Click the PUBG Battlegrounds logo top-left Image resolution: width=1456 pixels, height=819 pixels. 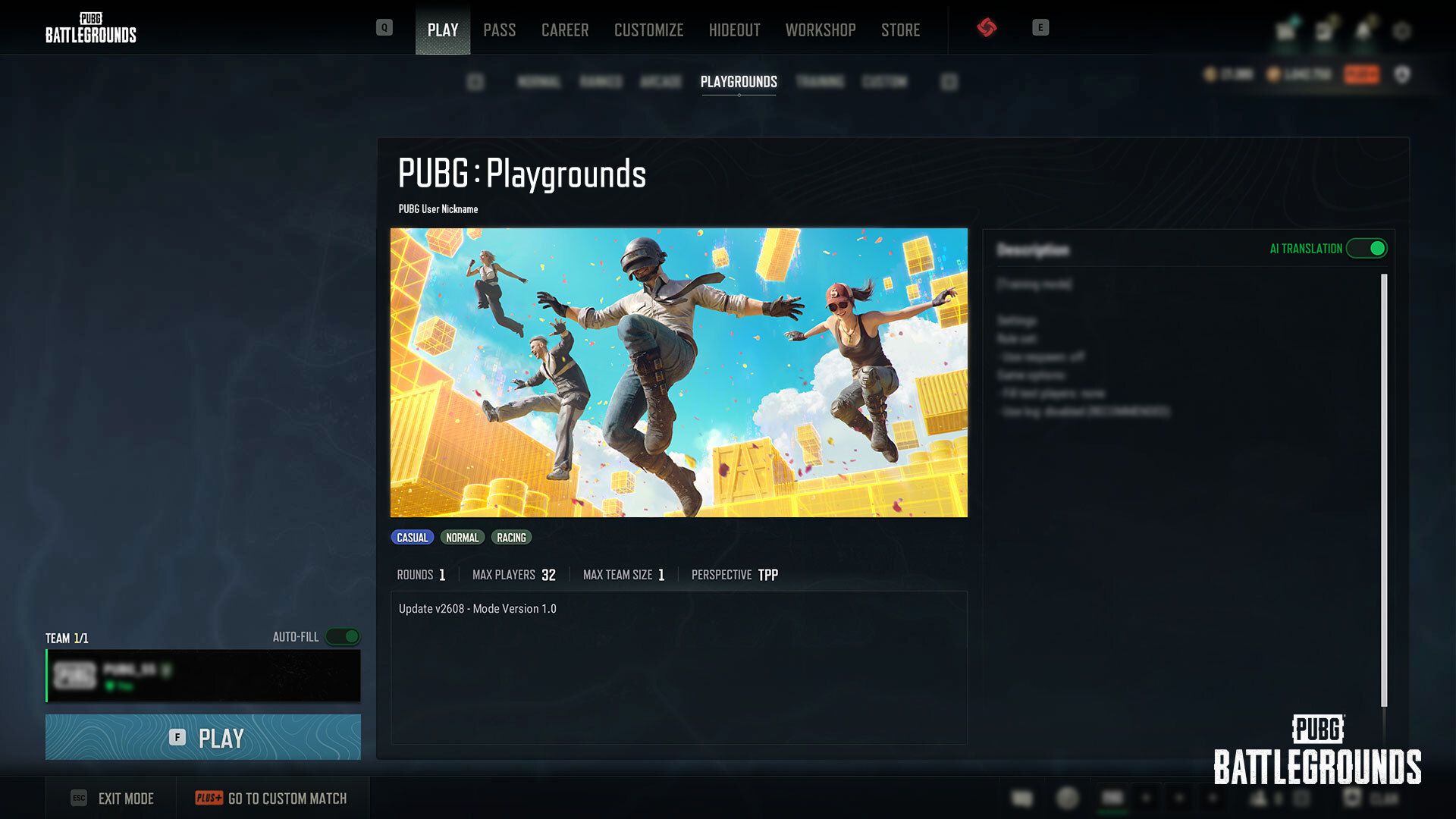pos(91,28)
